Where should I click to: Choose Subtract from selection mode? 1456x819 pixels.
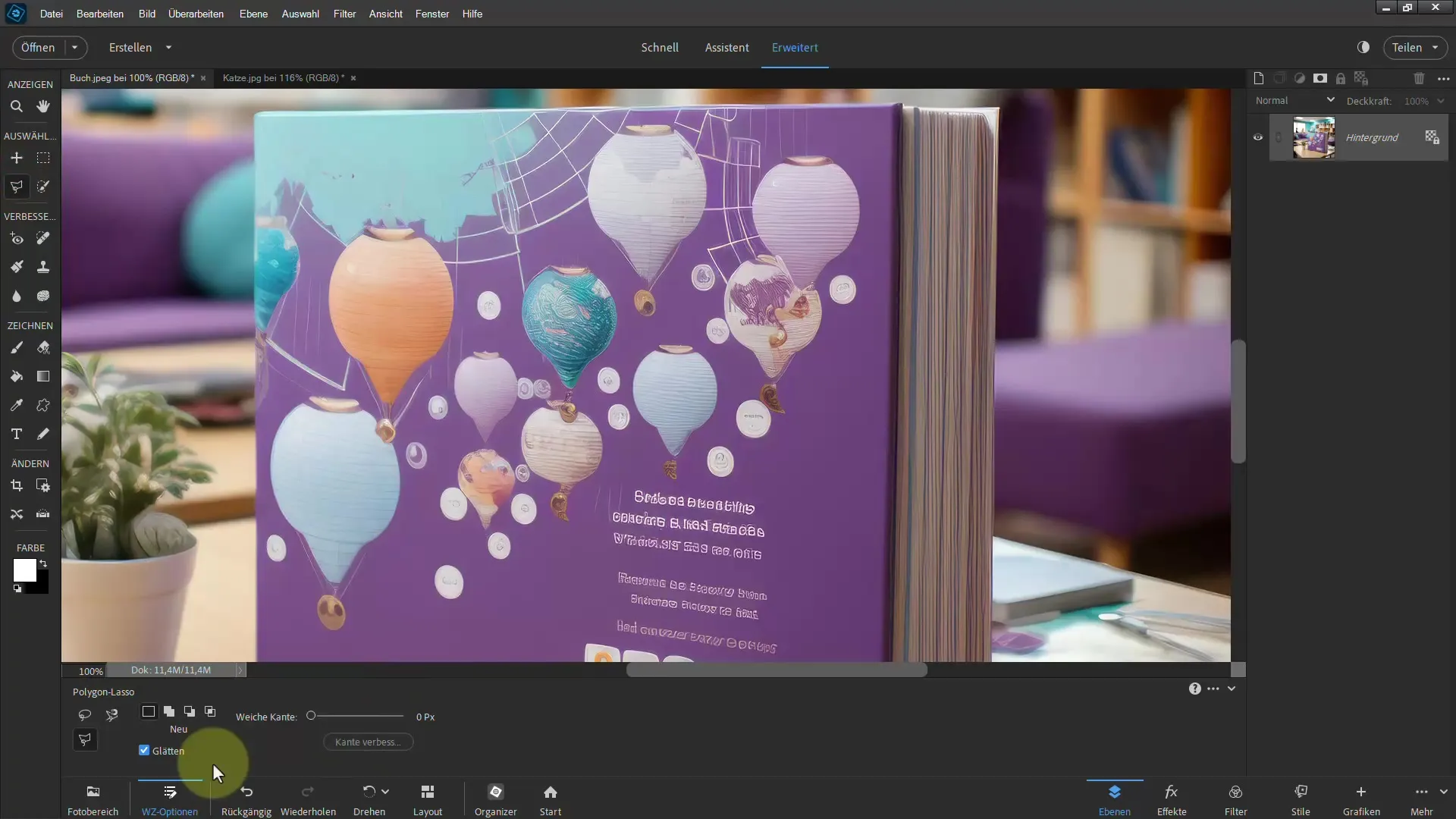coord(190,711)
